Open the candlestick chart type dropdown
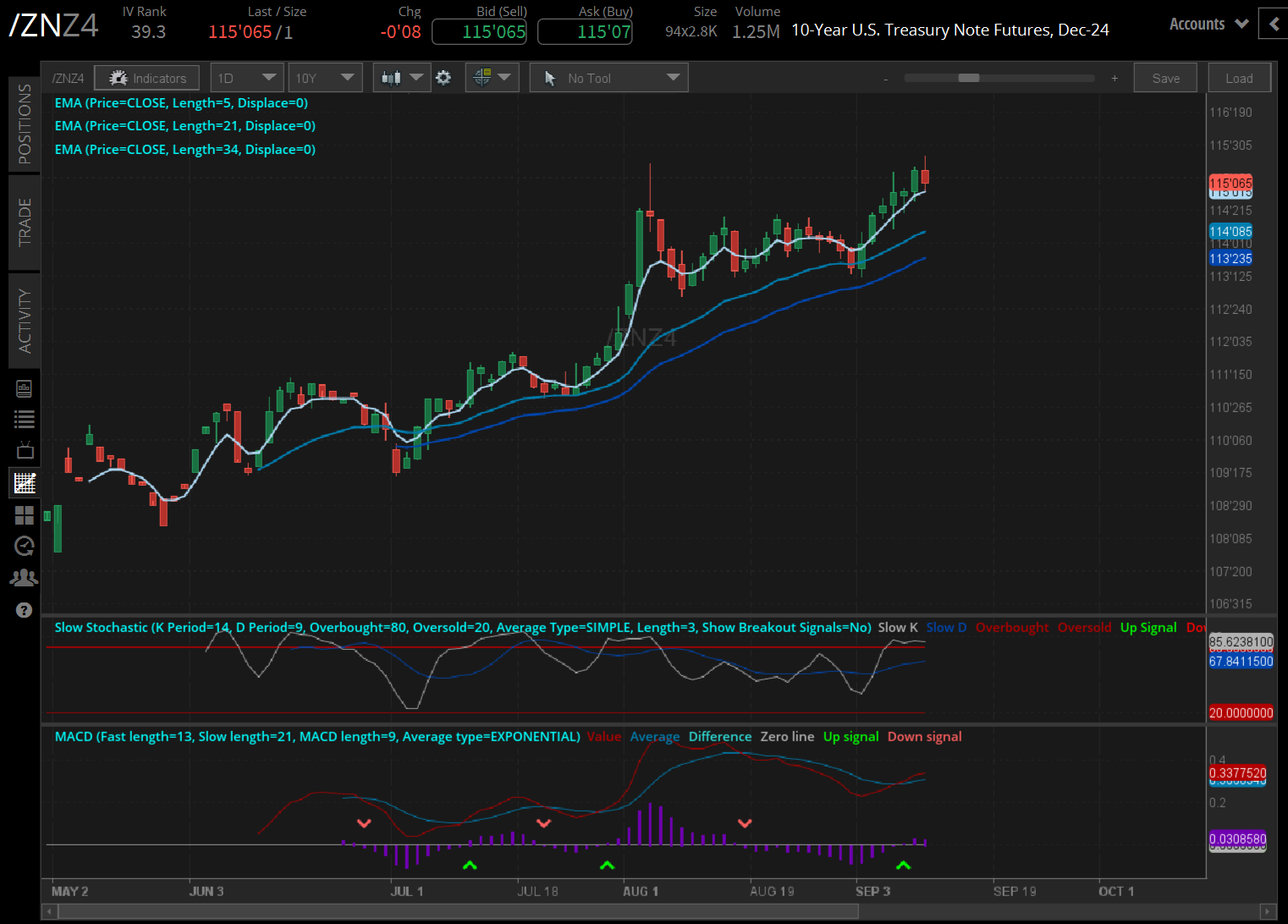The width and height of the screenshot is (1288, 924). pyautogui.click(x=401, y=78)
